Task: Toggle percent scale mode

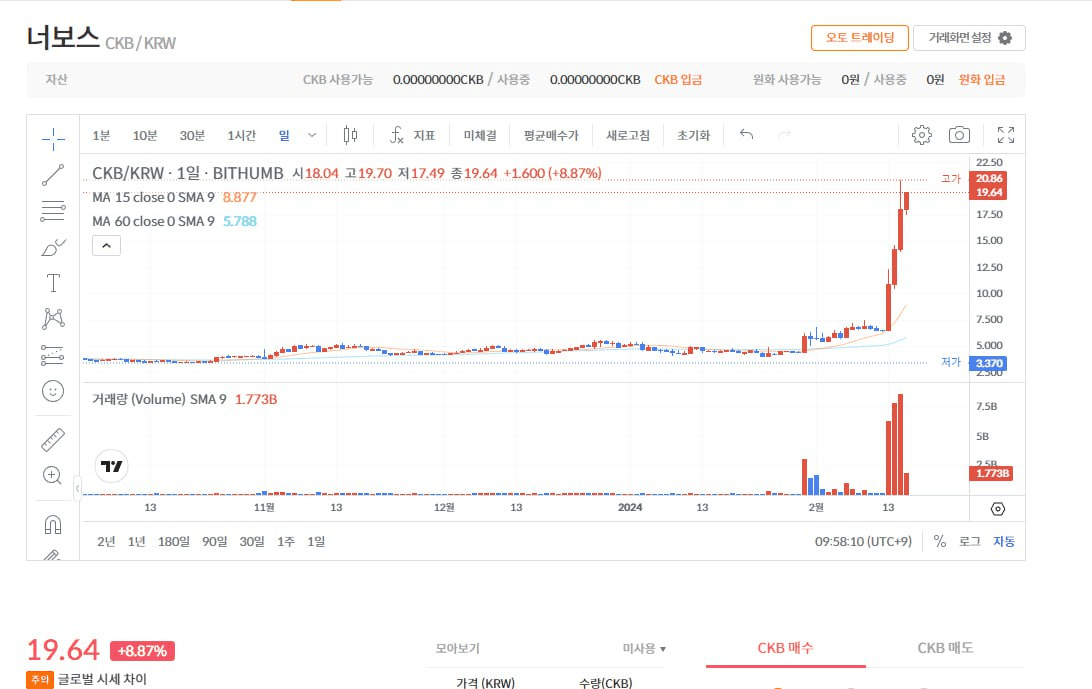Action: click(x=939, y=541)
